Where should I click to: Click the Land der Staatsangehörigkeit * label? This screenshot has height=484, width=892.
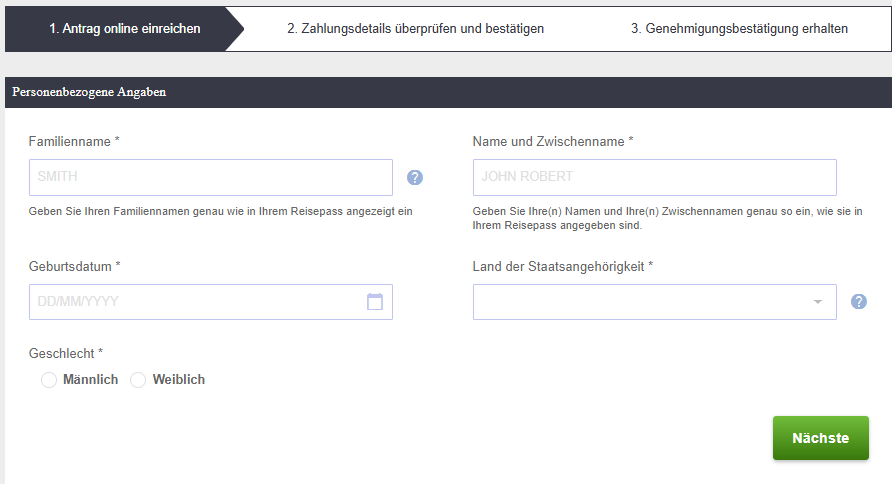(563, 266)
